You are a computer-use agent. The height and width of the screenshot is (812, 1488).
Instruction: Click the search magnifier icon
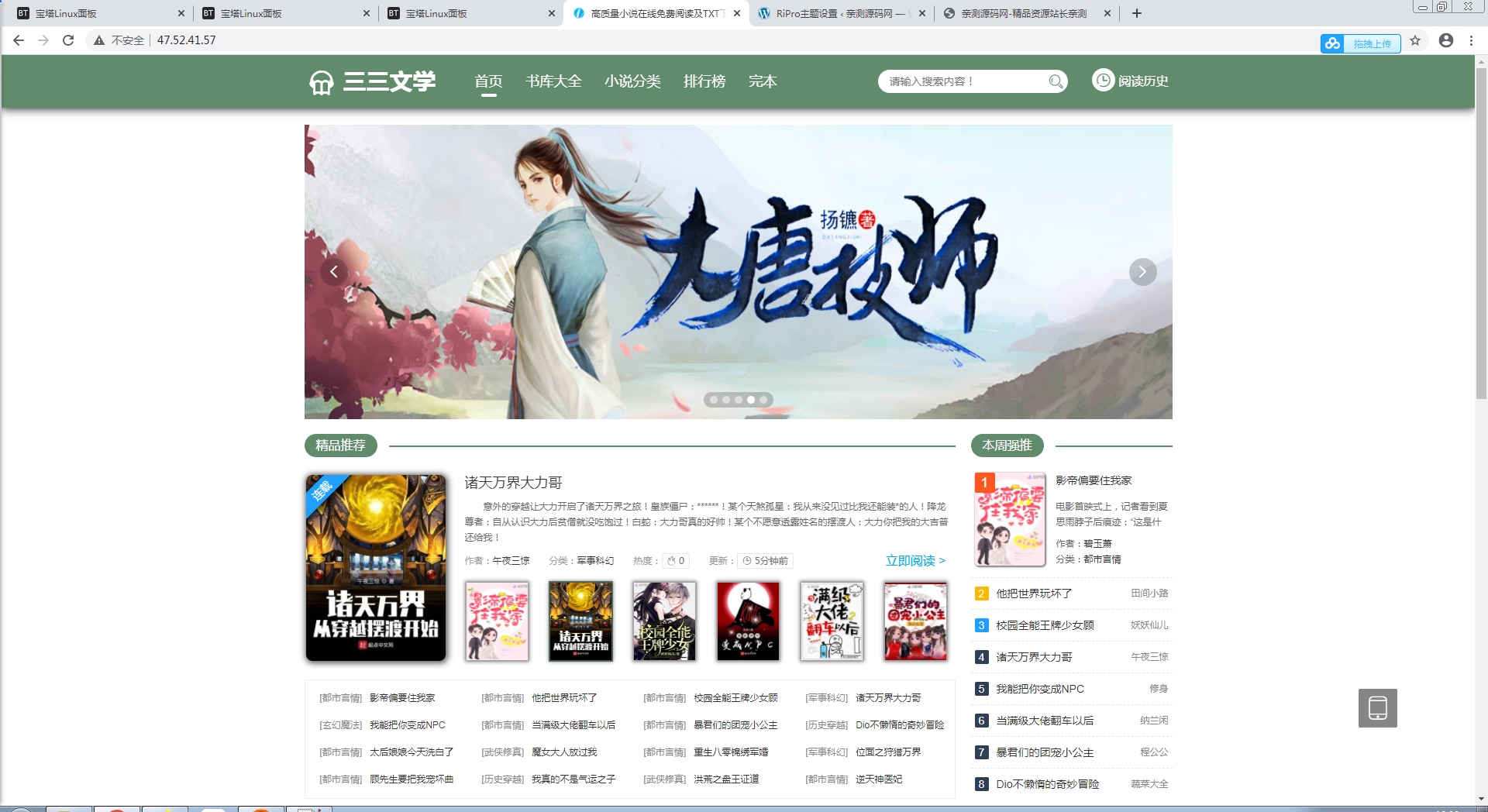[1055, 81]
